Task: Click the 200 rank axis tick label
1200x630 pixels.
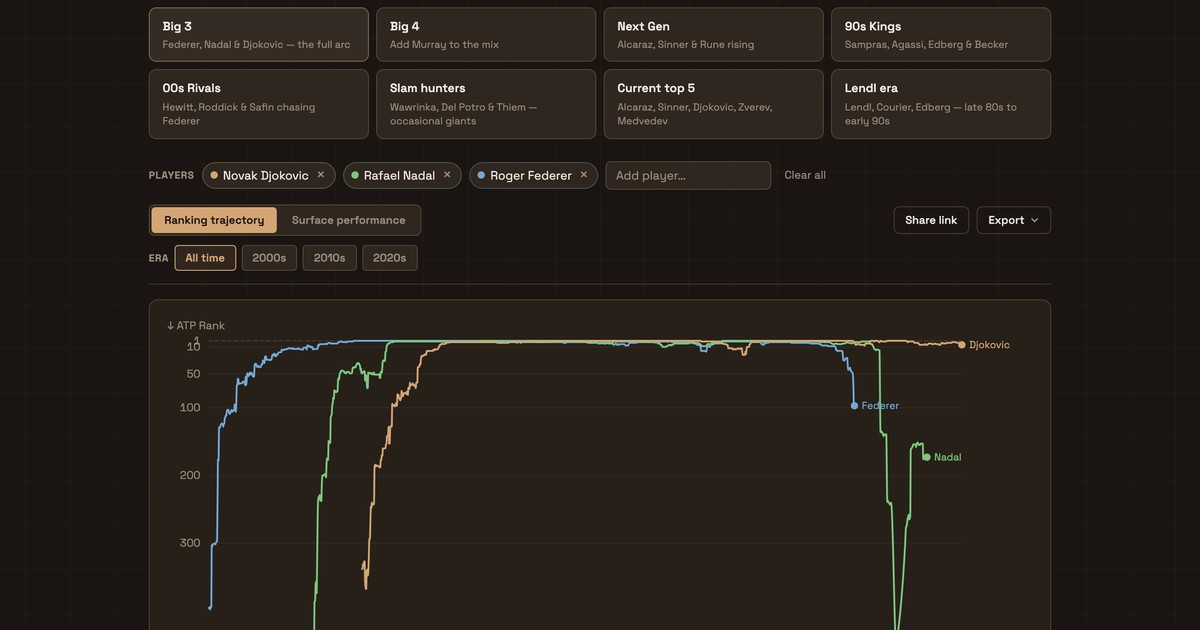Action: coord(190,475)
